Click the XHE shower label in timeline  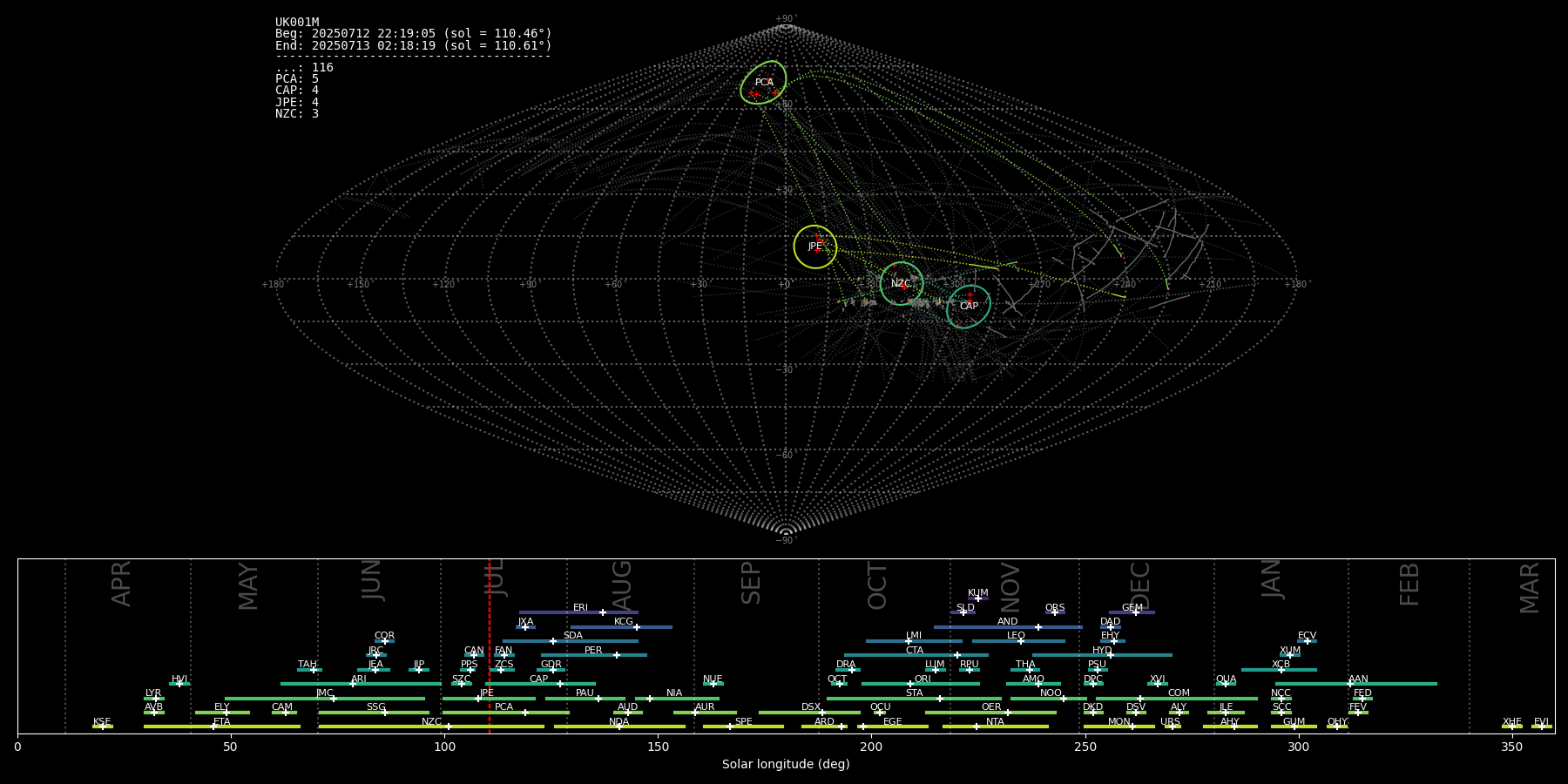pyautogui.click(x=1511, y=722)
